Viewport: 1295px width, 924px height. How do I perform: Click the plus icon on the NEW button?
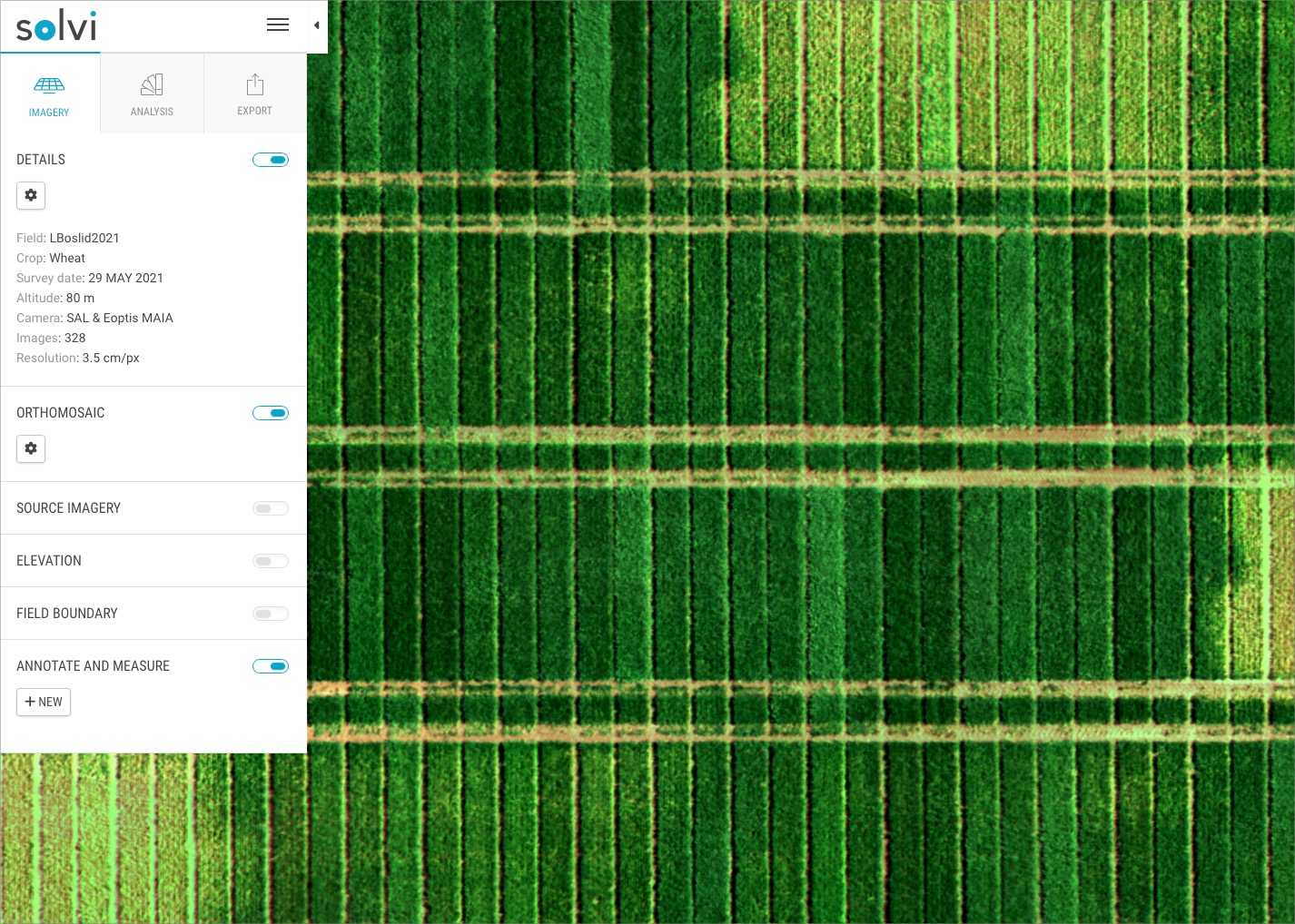coord(30,701)
